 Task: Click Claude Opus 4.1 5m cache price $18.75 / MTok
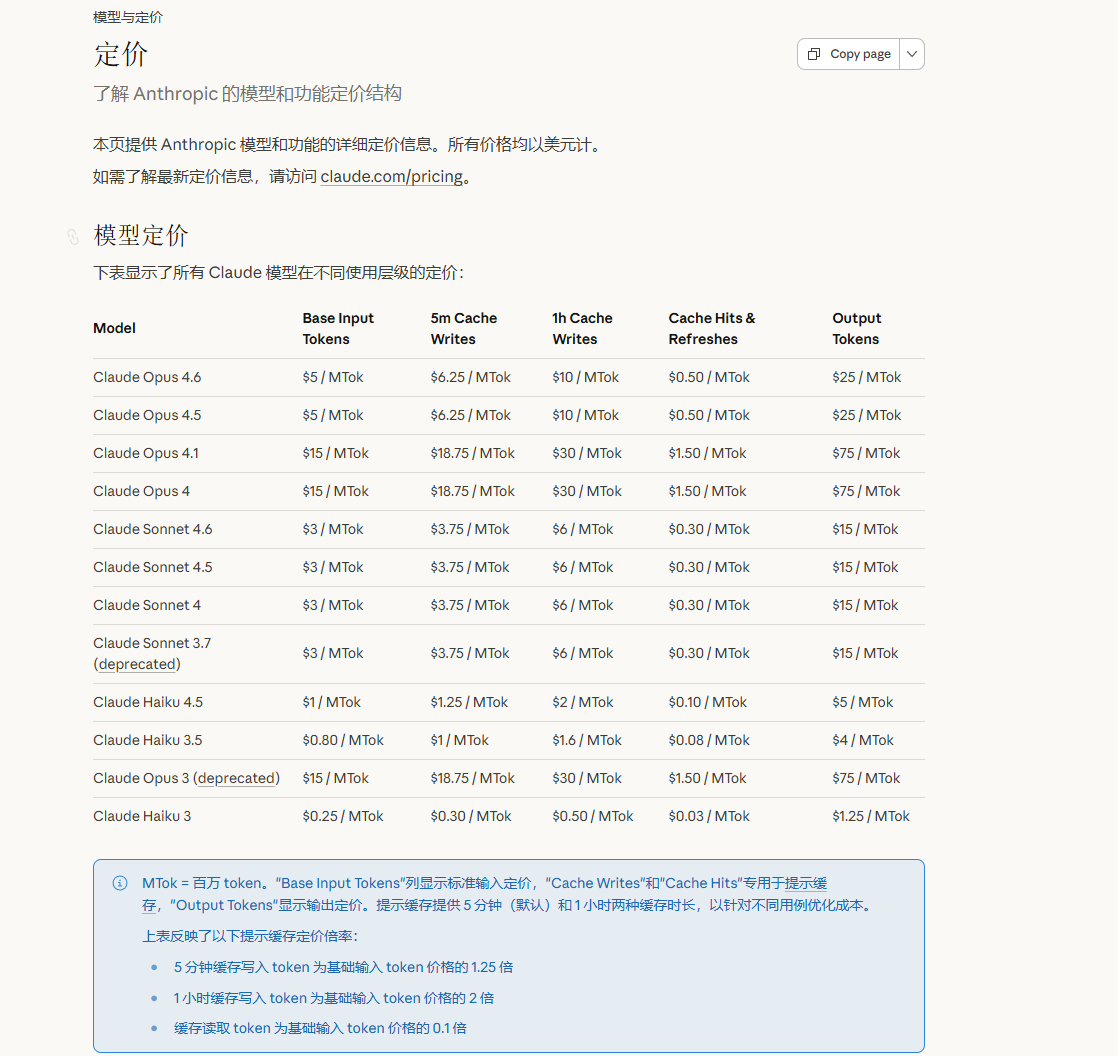click(x=472, y=453)
